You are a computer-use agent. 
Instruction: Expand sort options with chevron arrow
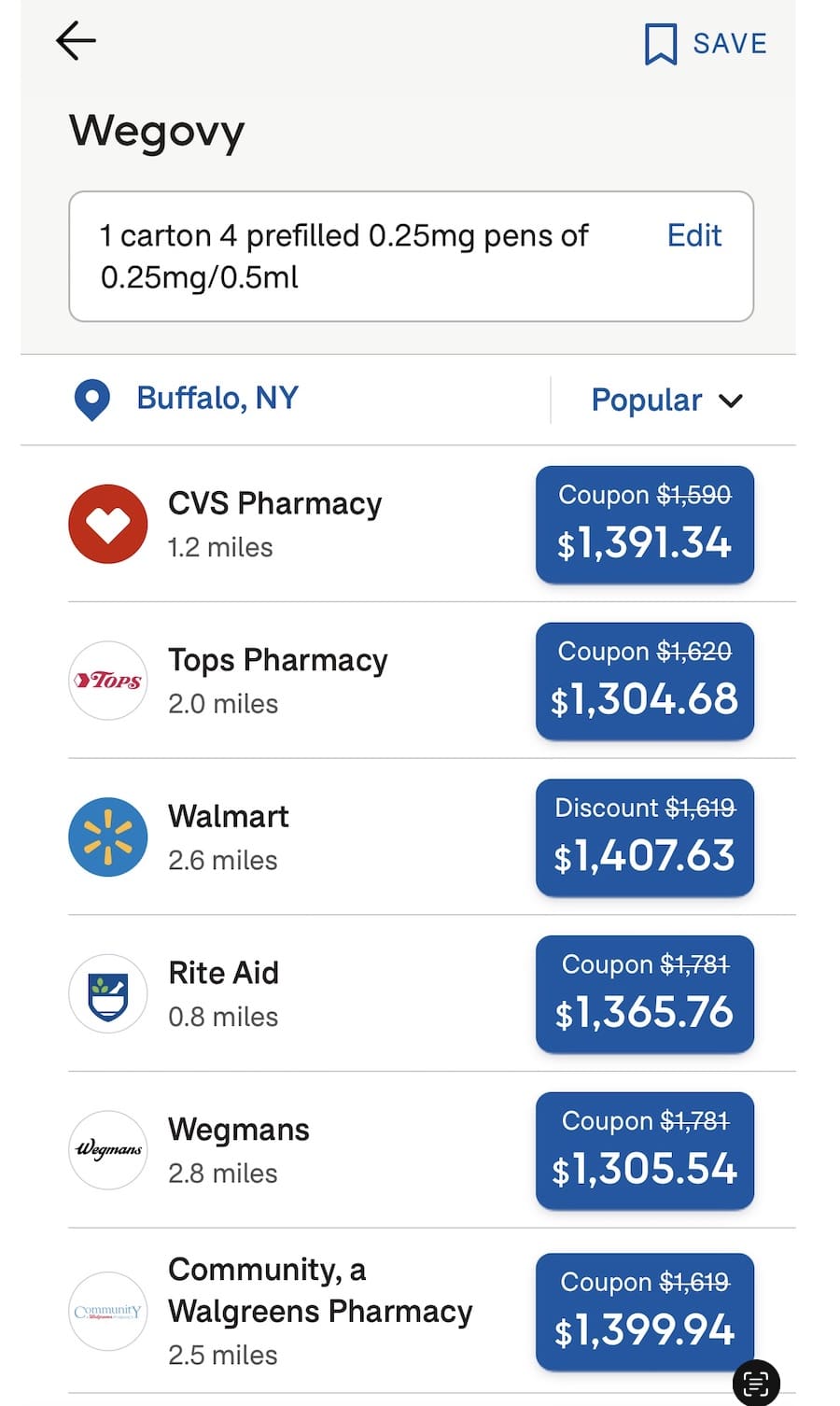point(731,401)
